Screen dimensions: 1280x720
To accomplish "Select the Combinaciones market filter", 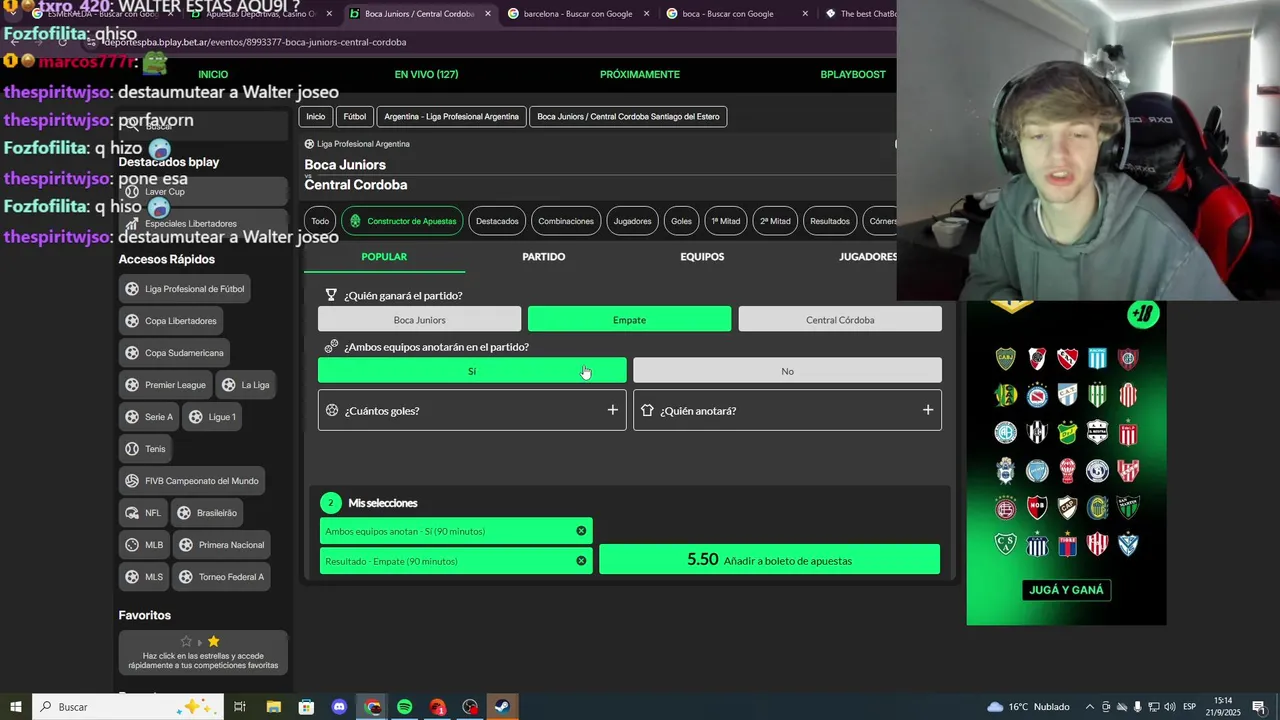I will pos(566,221).
